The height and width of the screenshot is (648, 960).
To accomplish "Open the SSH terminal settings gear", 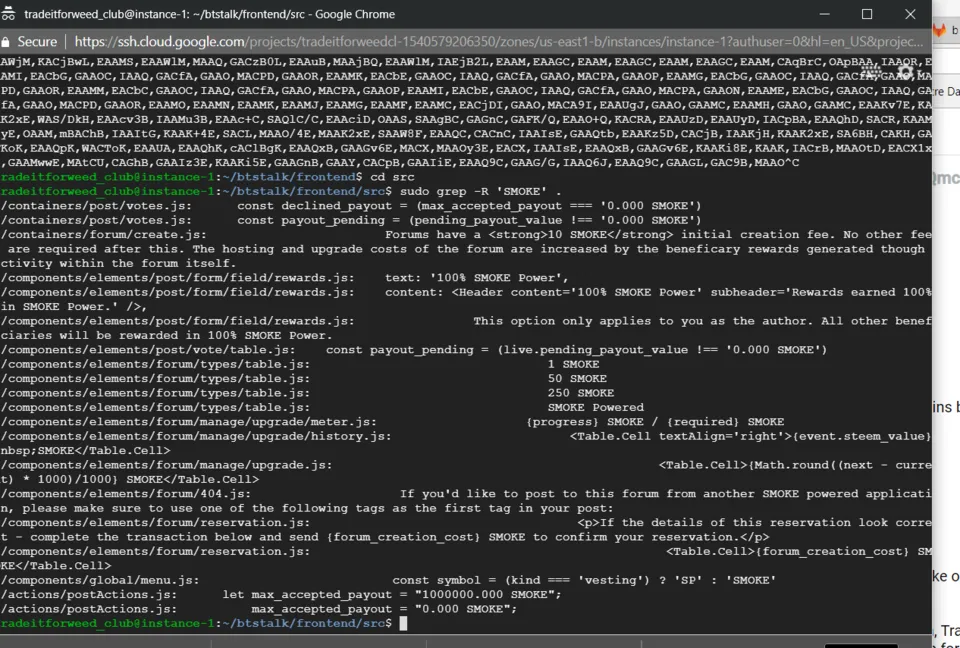I will tap(905, 72).
